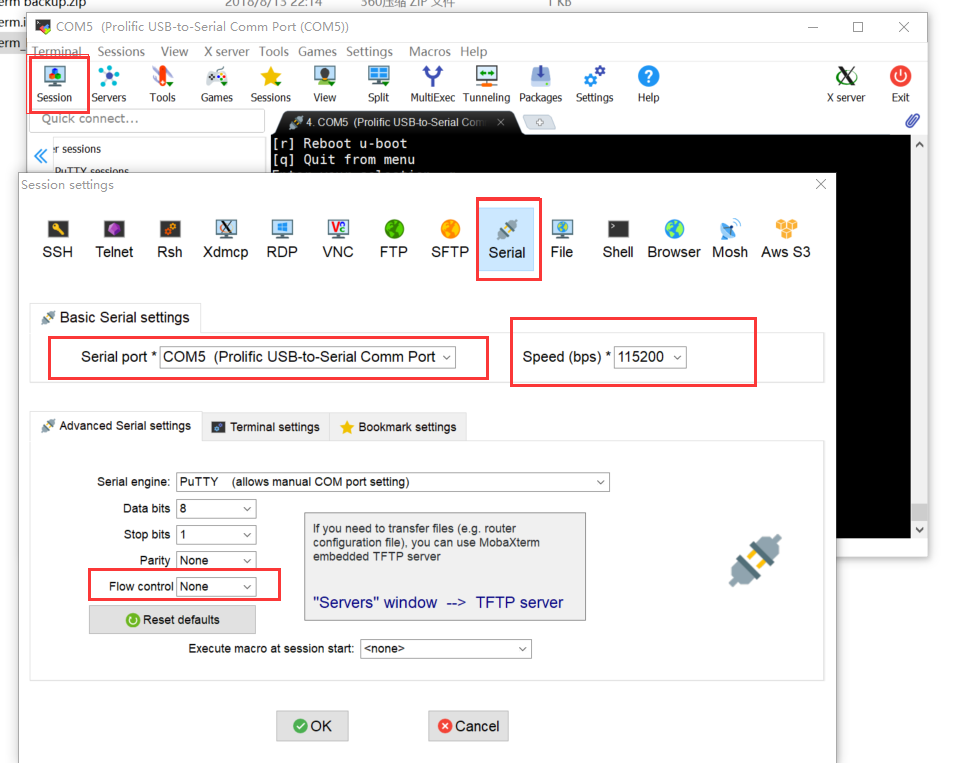This screenshot has width=956, height=763.
Task: Choose the RDP session type
Action: pyautogui.click(x=282, y=239)
